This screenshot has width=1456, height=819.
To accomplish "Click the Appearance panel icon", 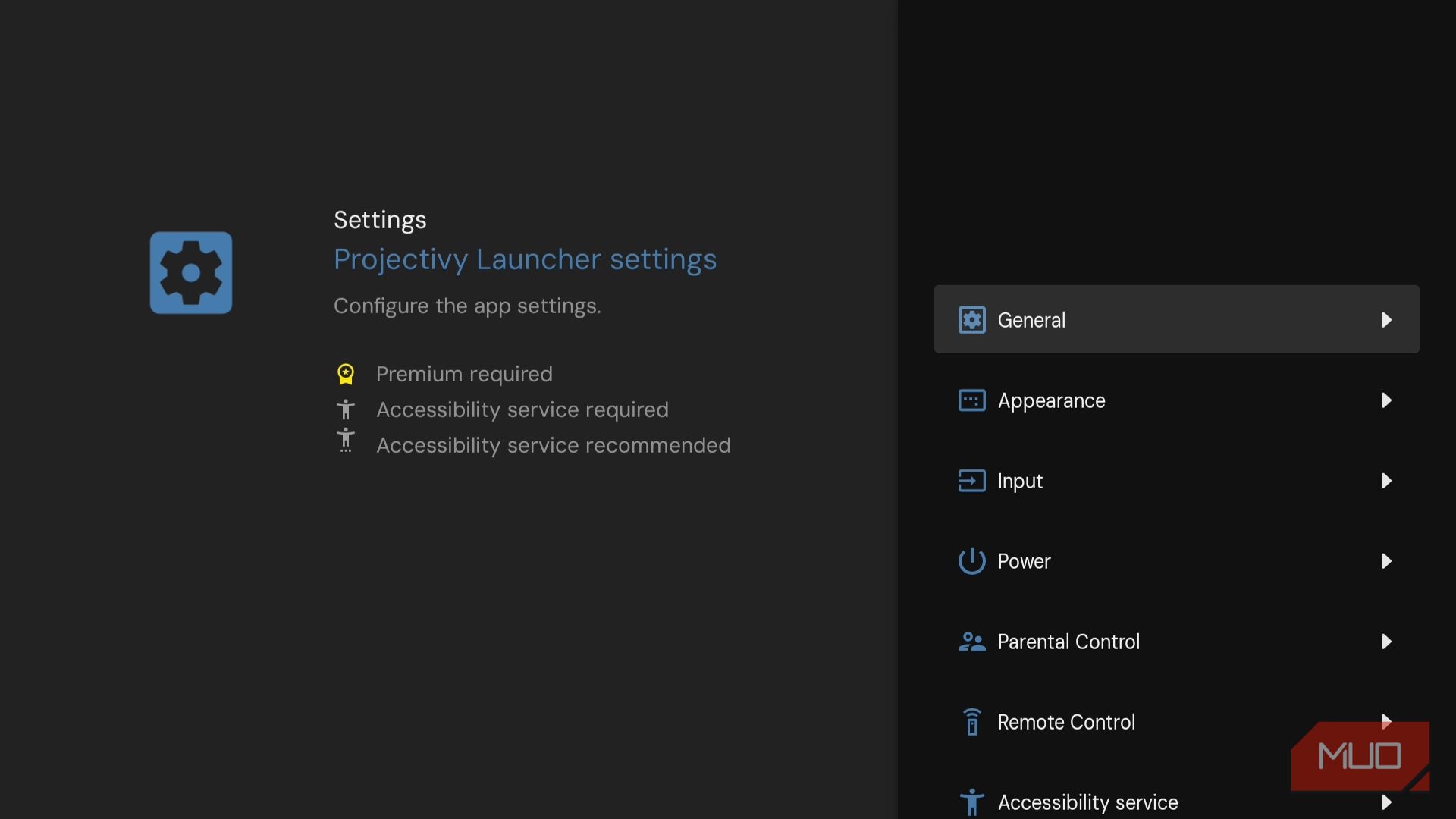I will (x=971, y=400).
